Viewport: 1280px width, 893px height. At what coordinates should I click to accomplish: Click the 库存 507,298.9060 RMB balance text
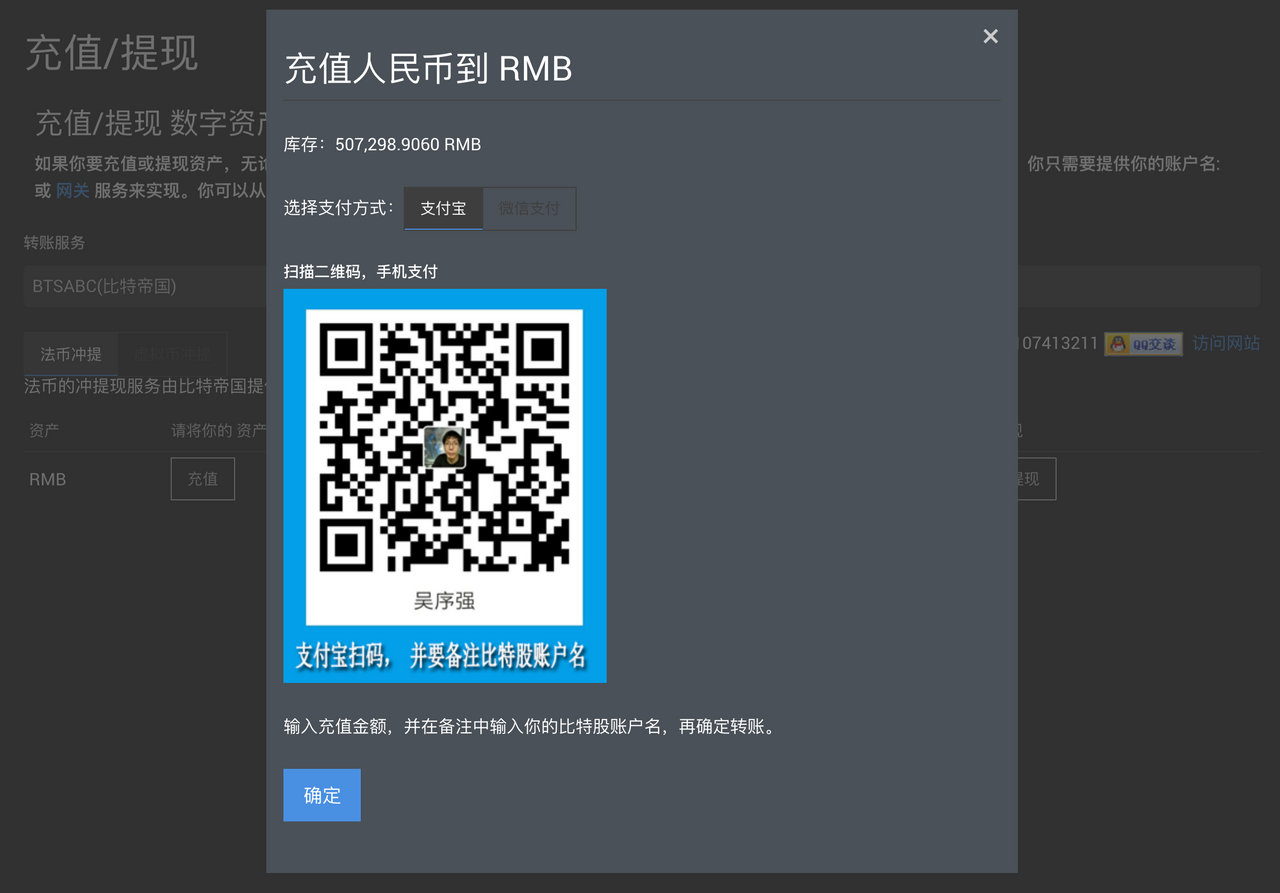click(x=382, y=145)
